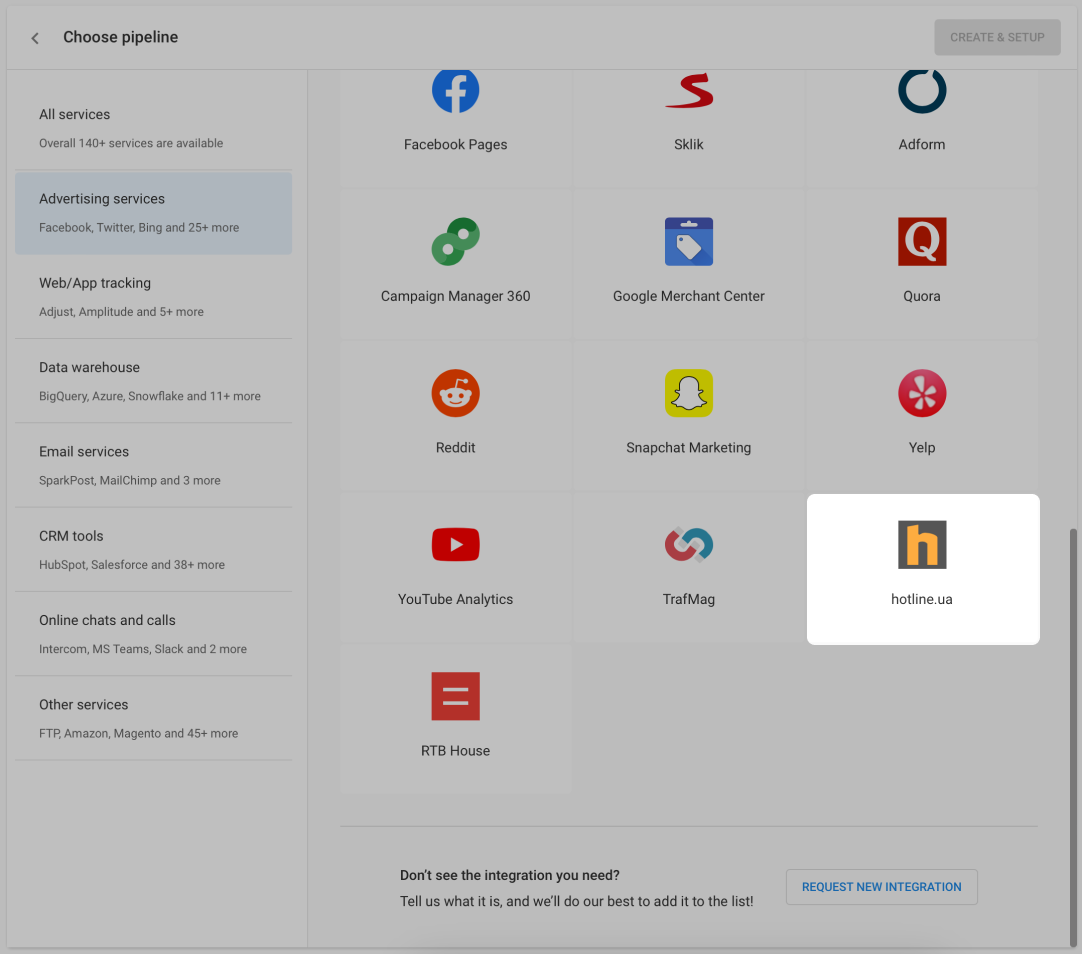The height and width of the screenshot is (954, 1082).
Task: Click 'Intercom, MS Teams, Slack and 2 more' text
Action: tap(143, 649)
